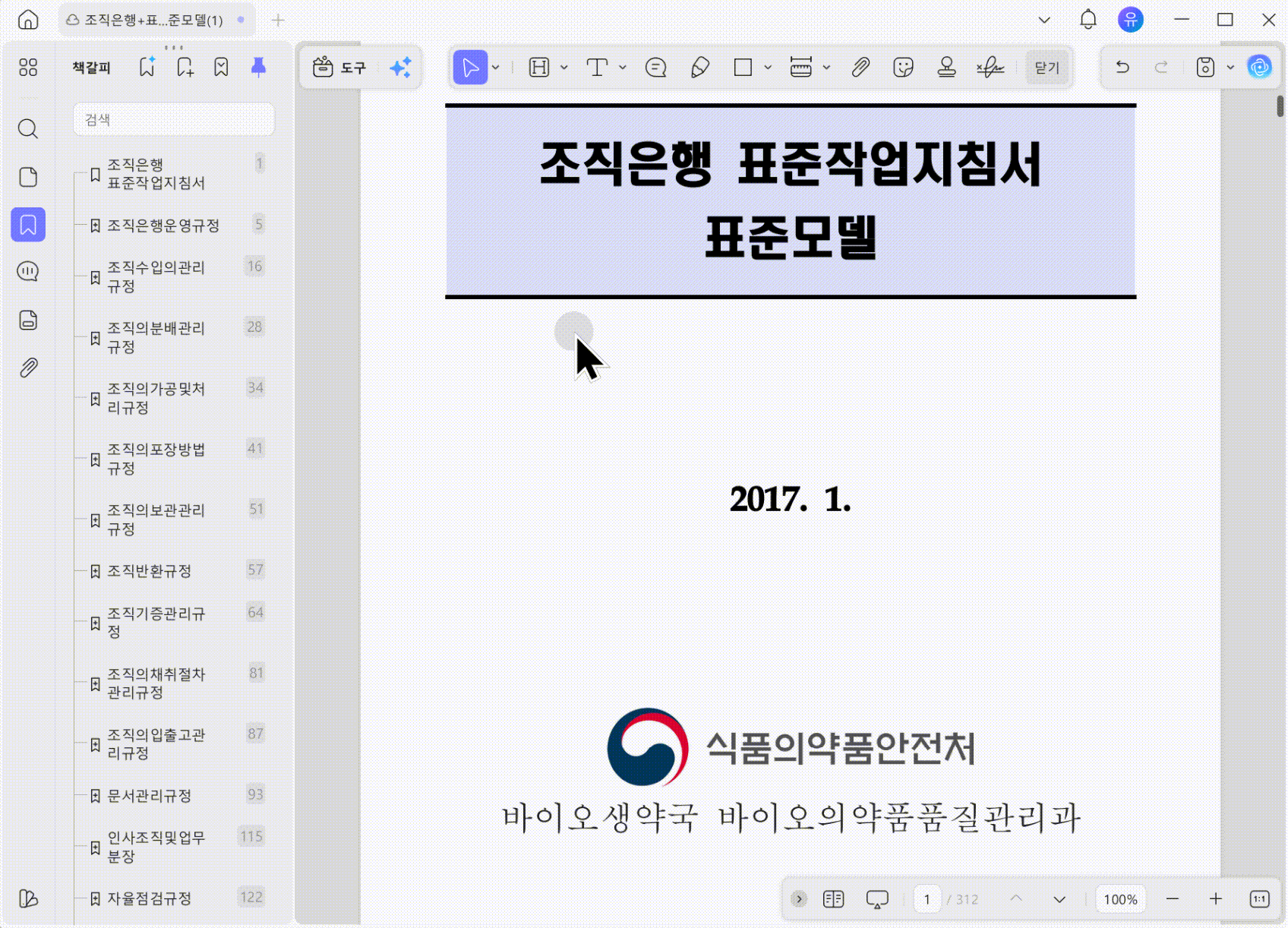Zoom out with minus button
1288x928 pixels.
point(1173,899)
